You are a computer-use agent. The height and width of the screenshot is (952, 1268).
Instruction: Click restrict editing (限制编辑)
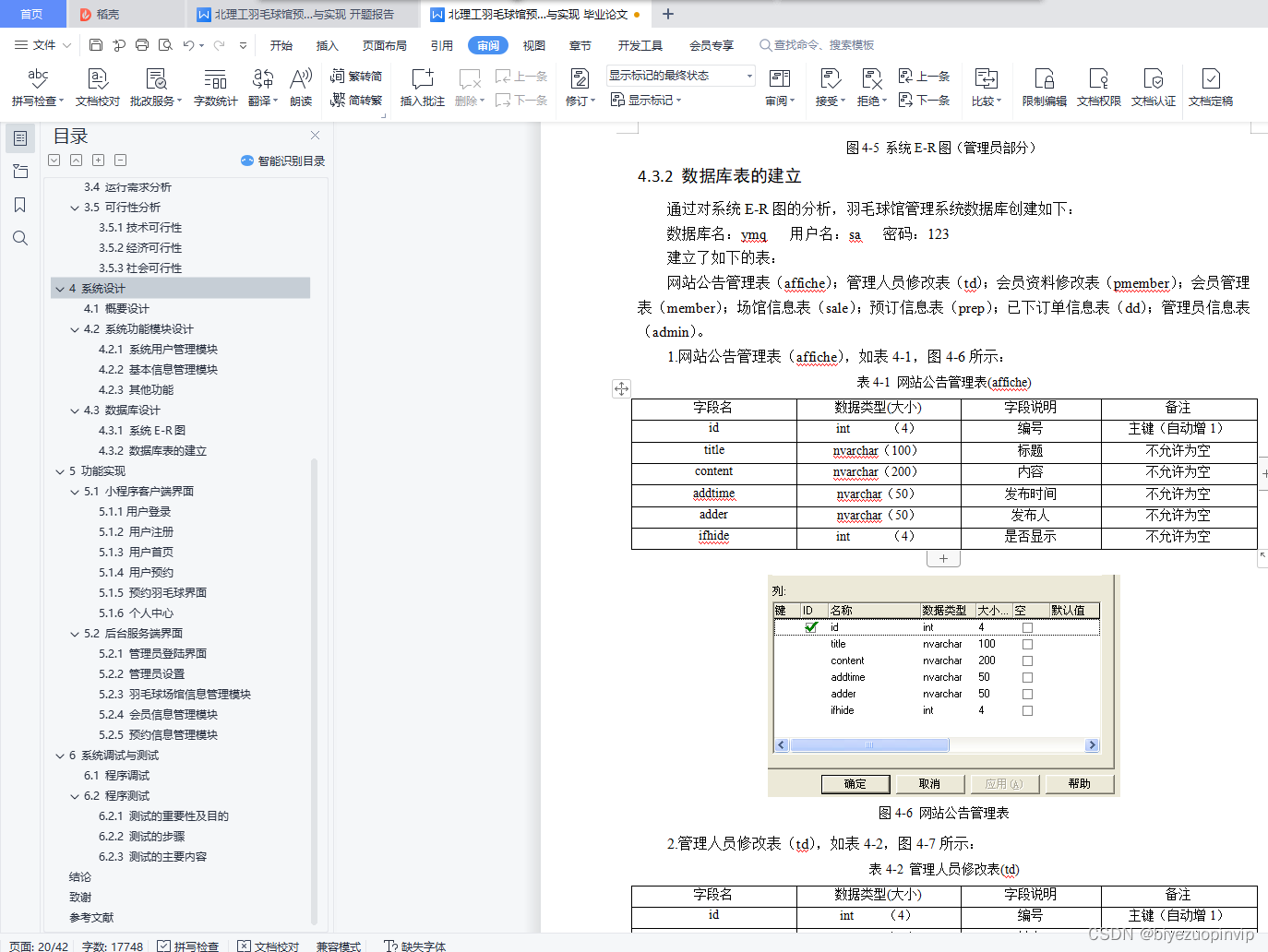(1045, 88)
